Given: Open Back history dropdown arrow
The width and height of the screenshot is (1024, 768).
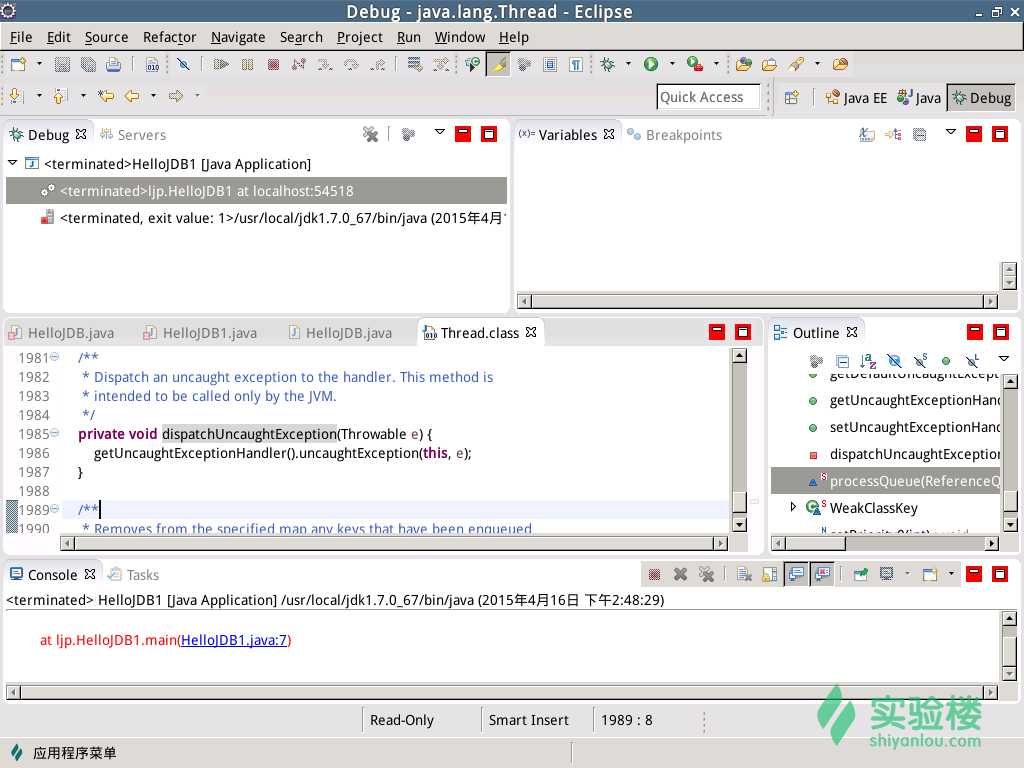Looking at the screenshot, I should 153,96.
